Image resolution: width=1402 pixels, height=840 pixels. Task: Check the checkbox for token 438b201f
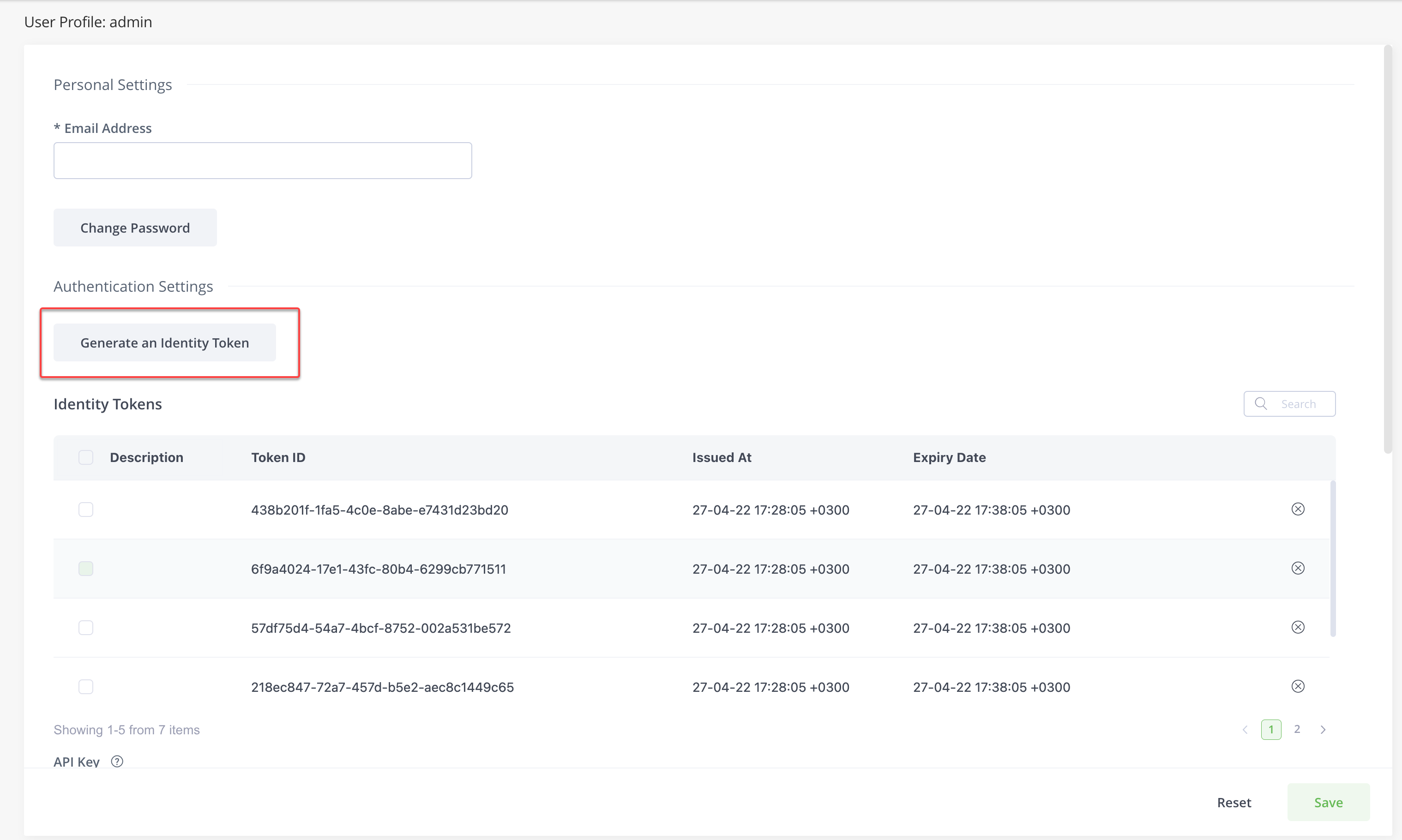point(85,509)
